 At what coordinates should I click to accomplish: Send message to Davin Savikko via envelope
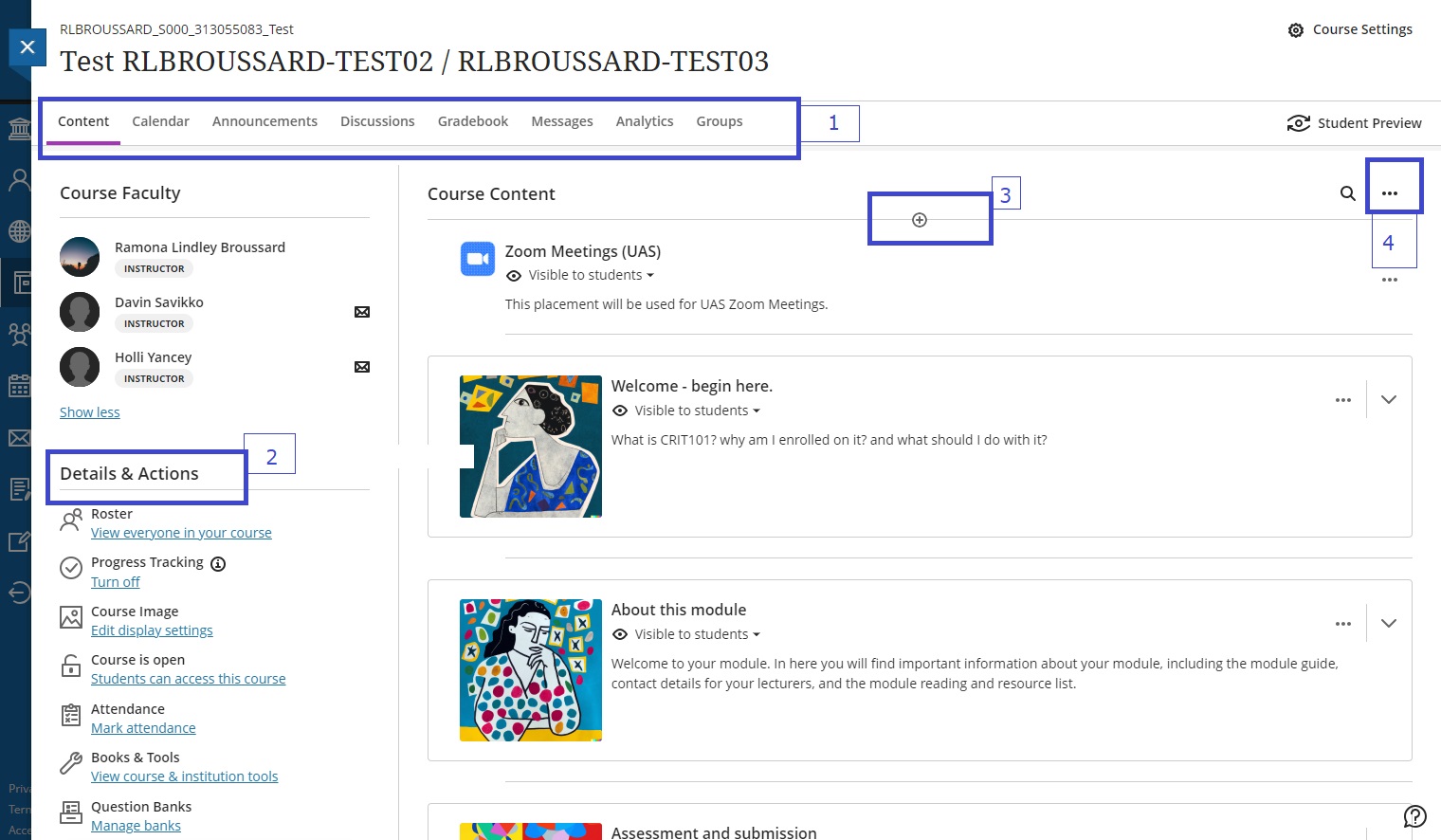[x=362, y=312]
